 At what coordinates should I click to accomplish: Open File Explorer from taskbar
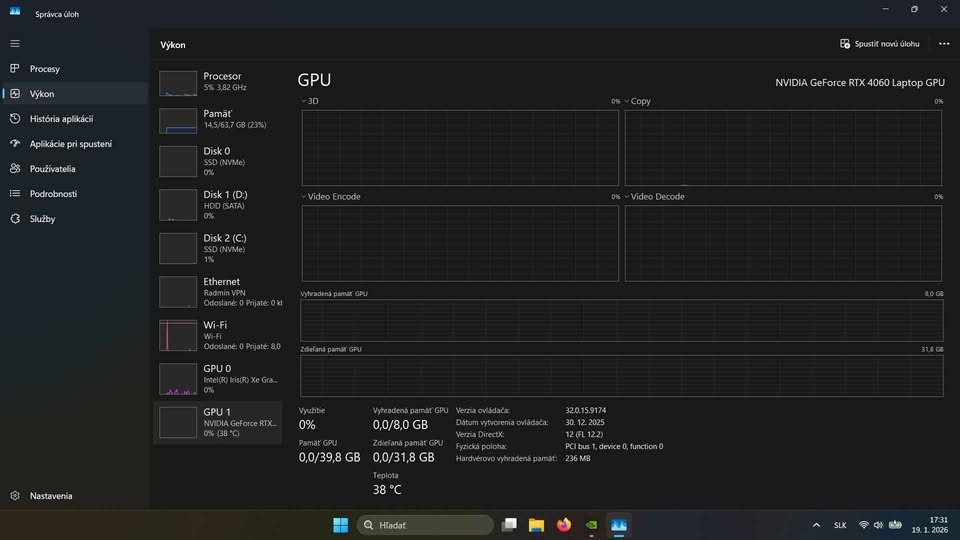pos(536,525)
